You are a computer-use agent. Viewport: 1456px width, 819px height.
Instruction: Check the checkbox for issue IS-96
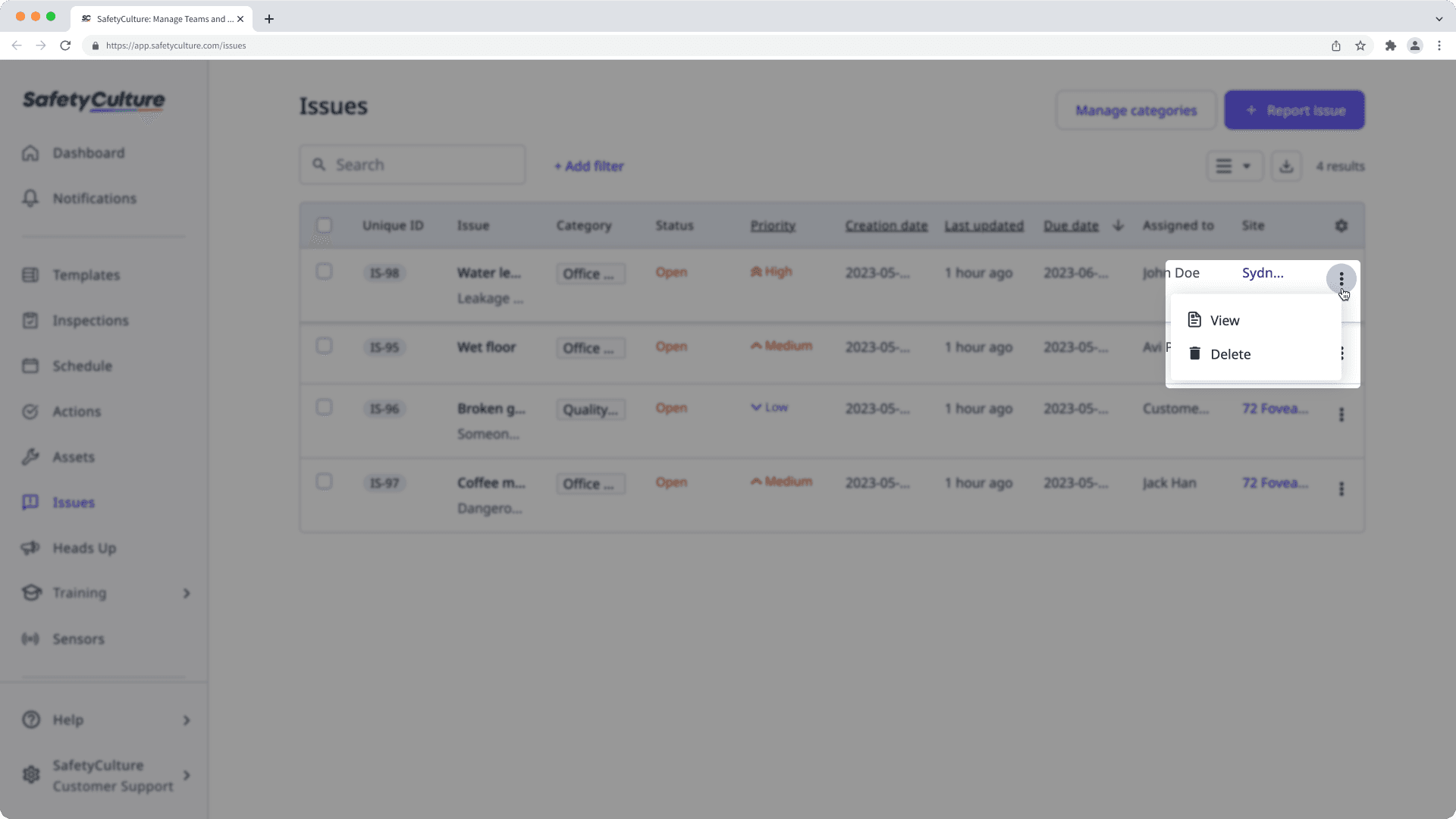324,407
